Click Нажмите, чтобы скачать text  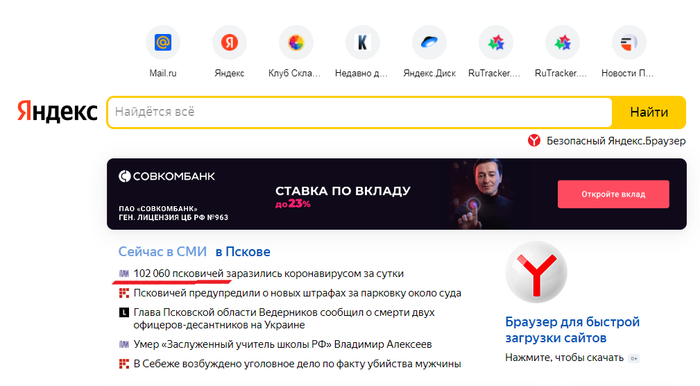(x=564, y=358)
